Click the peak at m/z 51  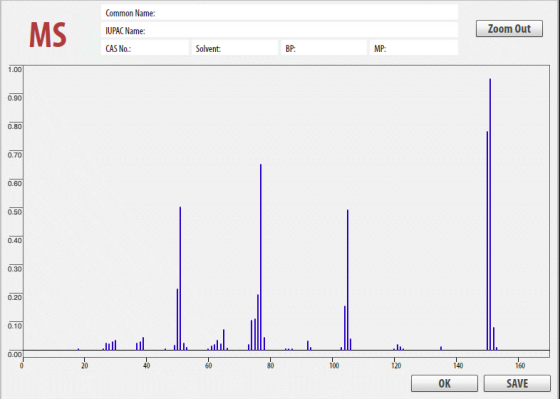point(180,279)
